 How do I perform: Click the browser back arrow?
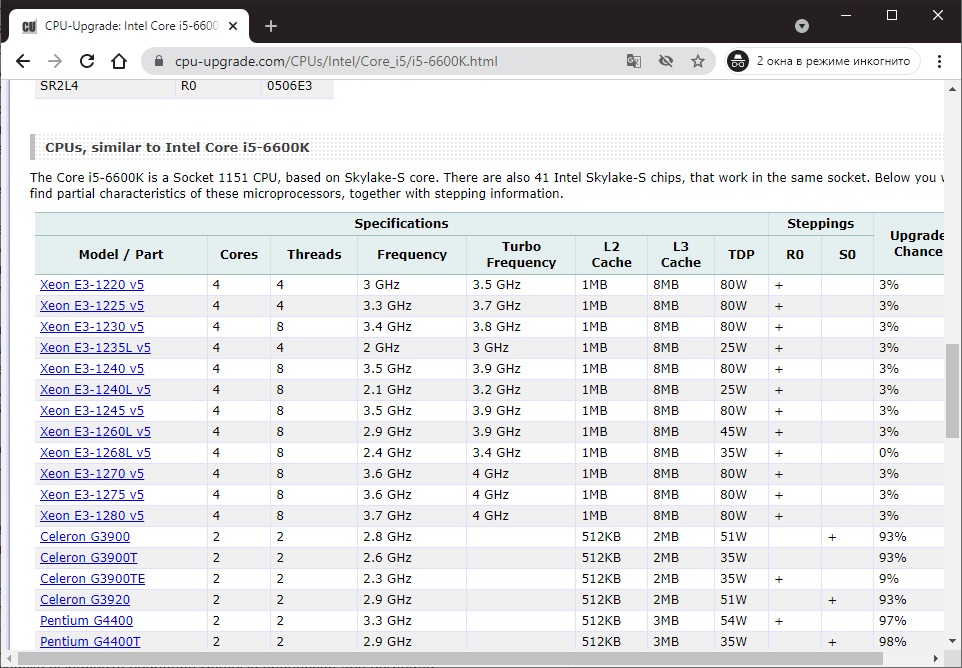(x=23, y=61)
